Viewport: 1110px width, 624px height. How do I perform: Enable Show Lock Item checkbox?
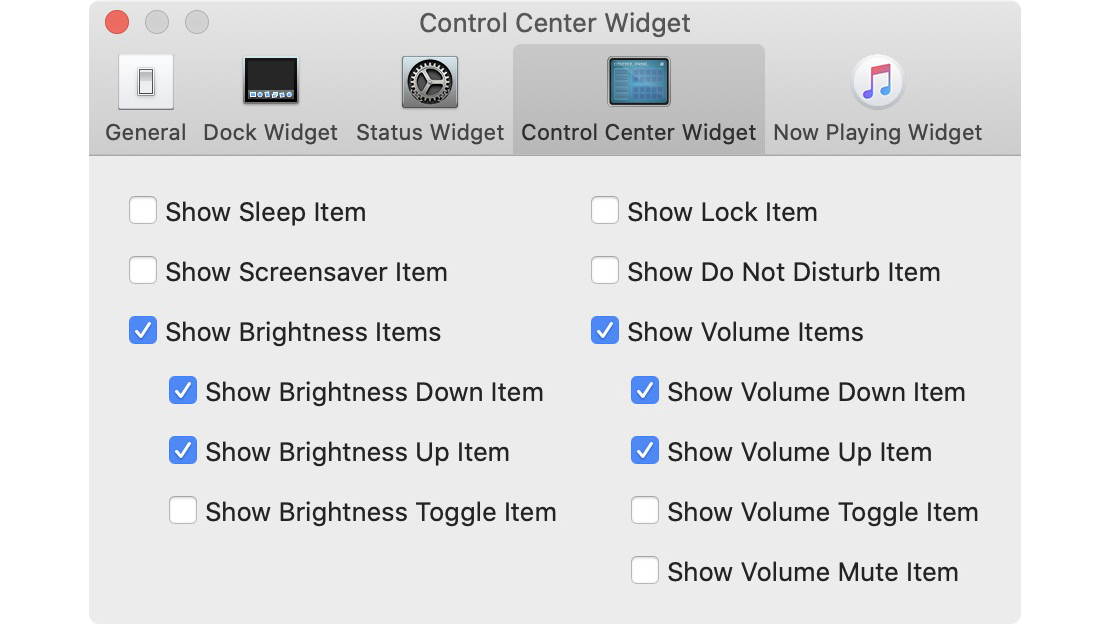605,210
